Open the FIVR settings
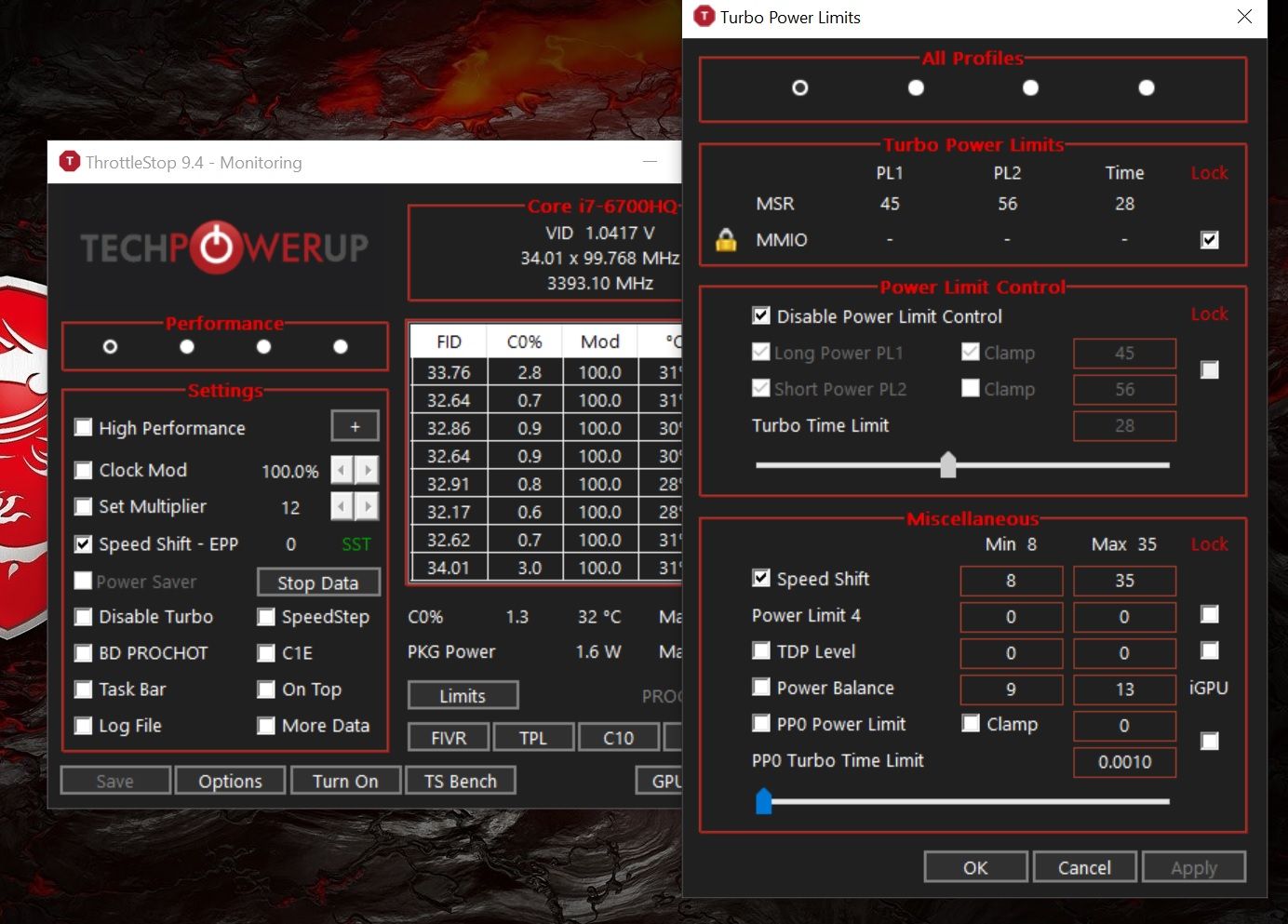The width and height of the screenshot is (1288, 924). [x=449, y=738]
